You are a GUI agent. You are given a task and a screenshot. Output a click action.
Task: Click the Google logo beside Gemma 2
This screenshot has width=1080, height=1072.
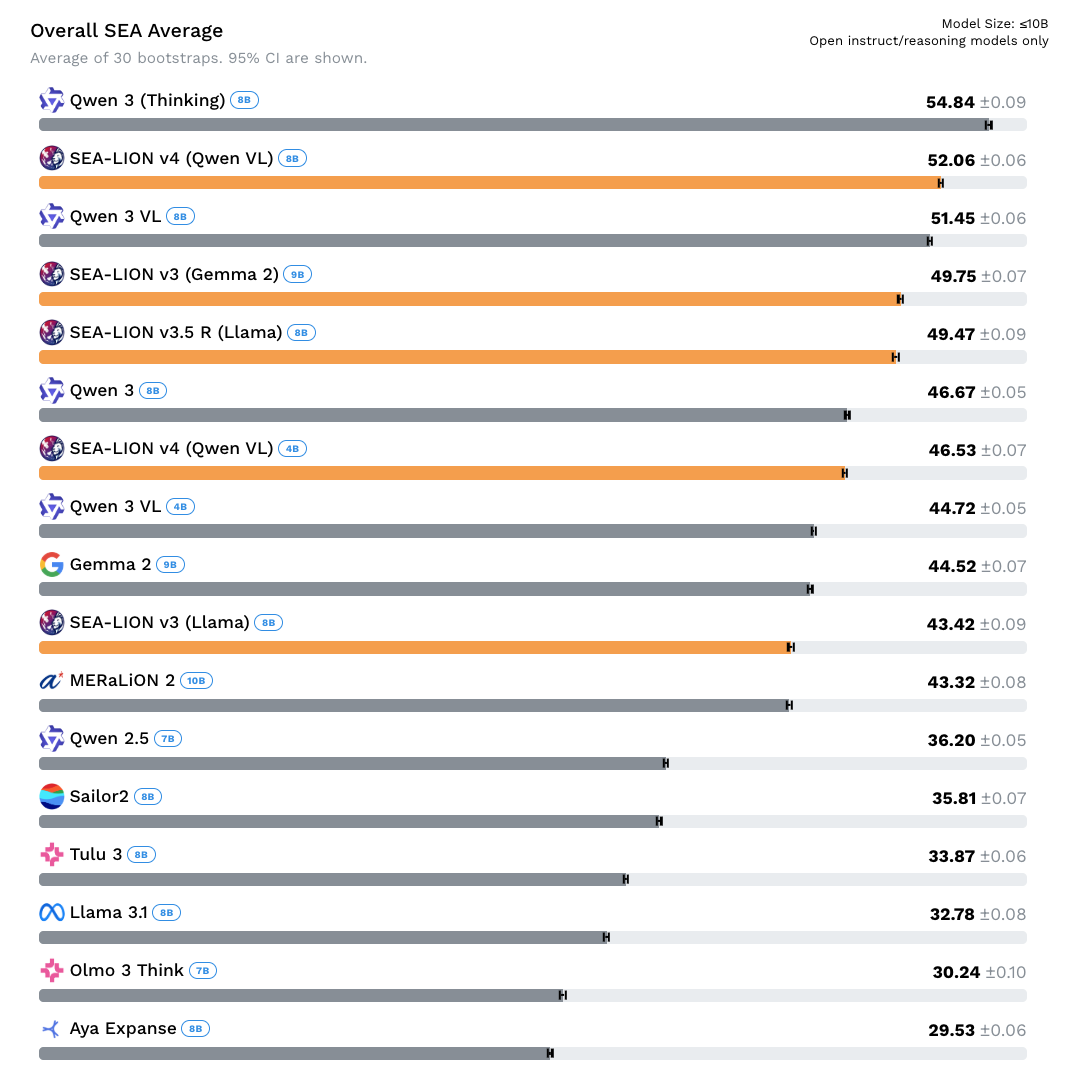pyautogui.click(x=52, y=564)
